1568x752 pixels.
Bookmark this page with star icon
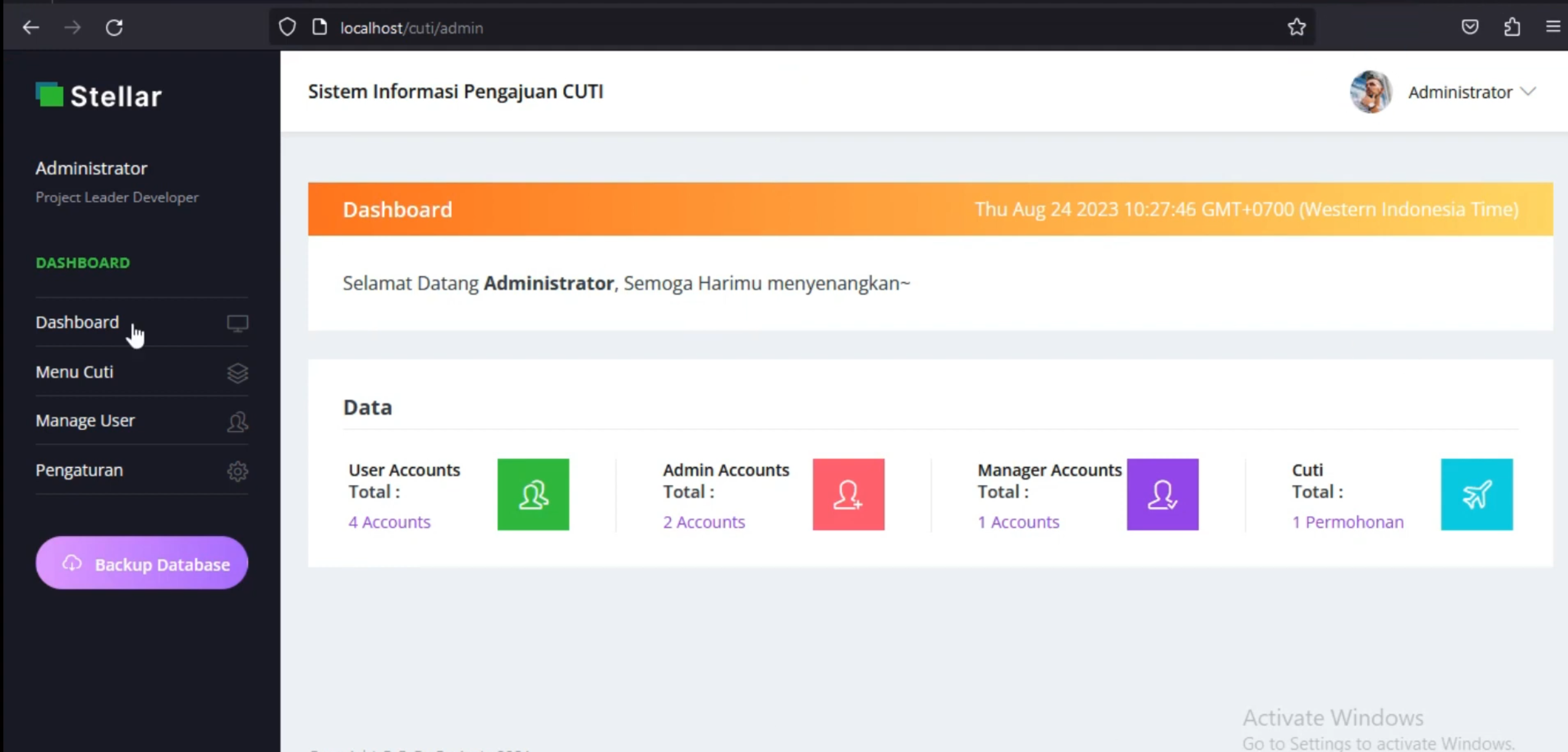(1297, 27)
